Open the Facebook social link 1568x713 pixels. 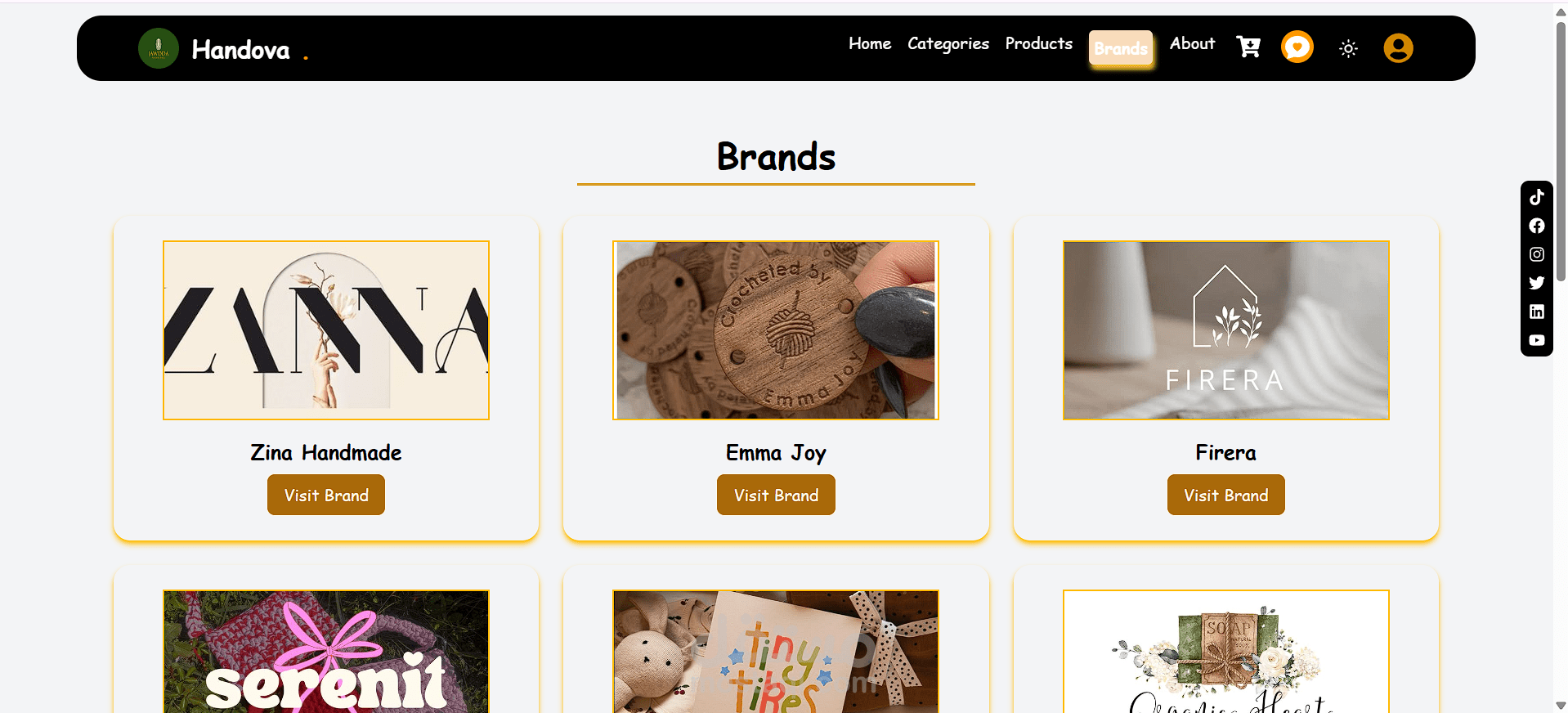click(1537, 226)
